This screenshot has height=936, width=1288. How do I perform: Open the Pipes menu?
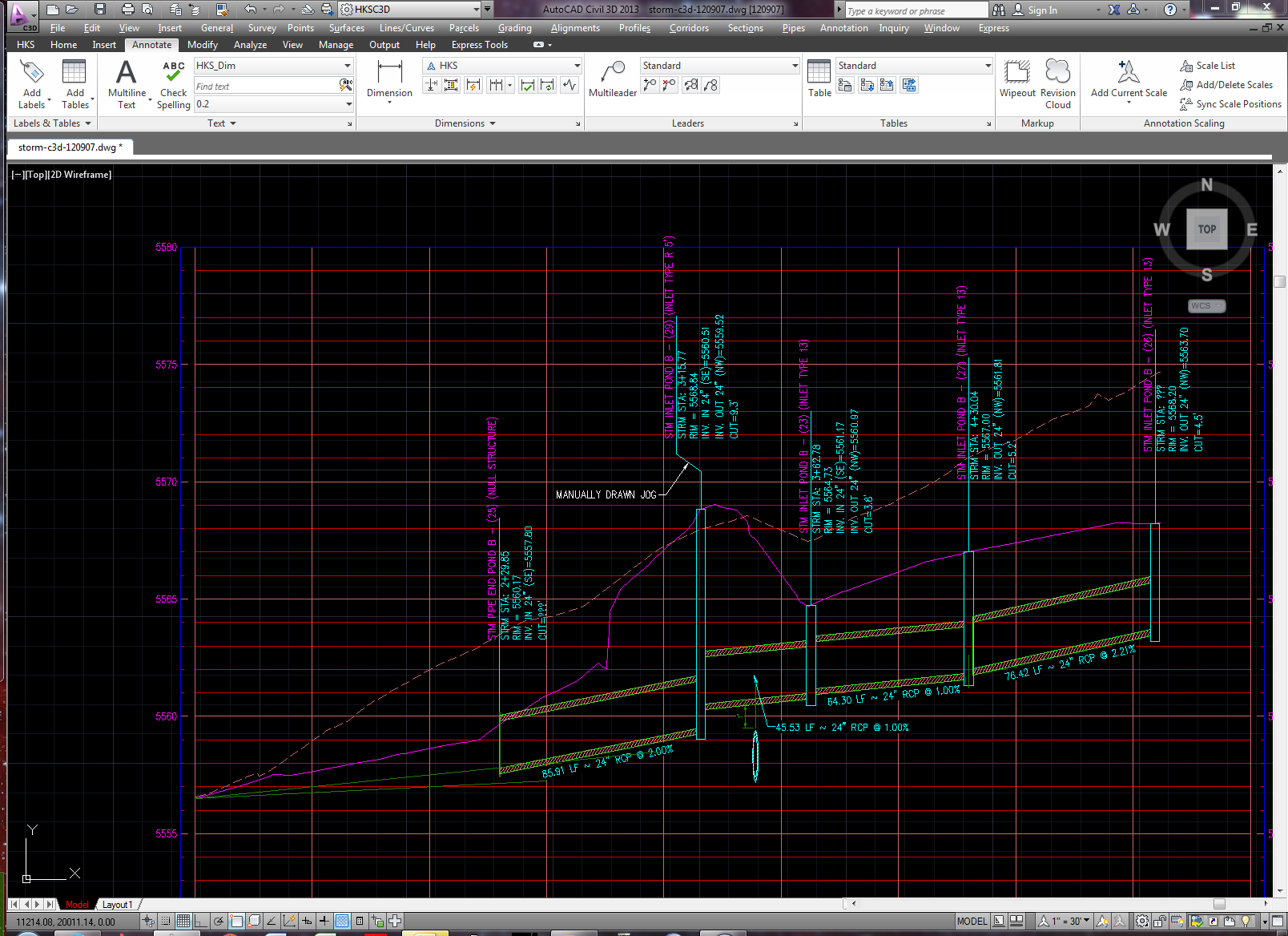793,28
